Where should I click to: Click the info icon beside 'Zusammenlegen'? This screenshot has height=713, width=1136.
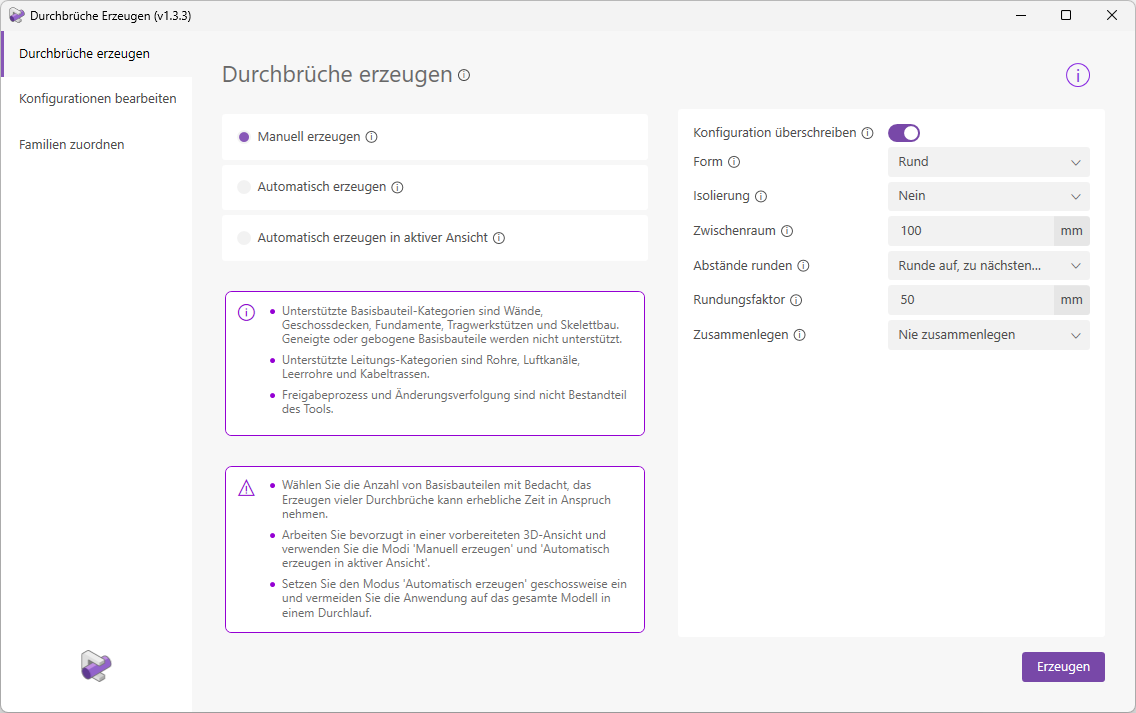coord(798,335)
